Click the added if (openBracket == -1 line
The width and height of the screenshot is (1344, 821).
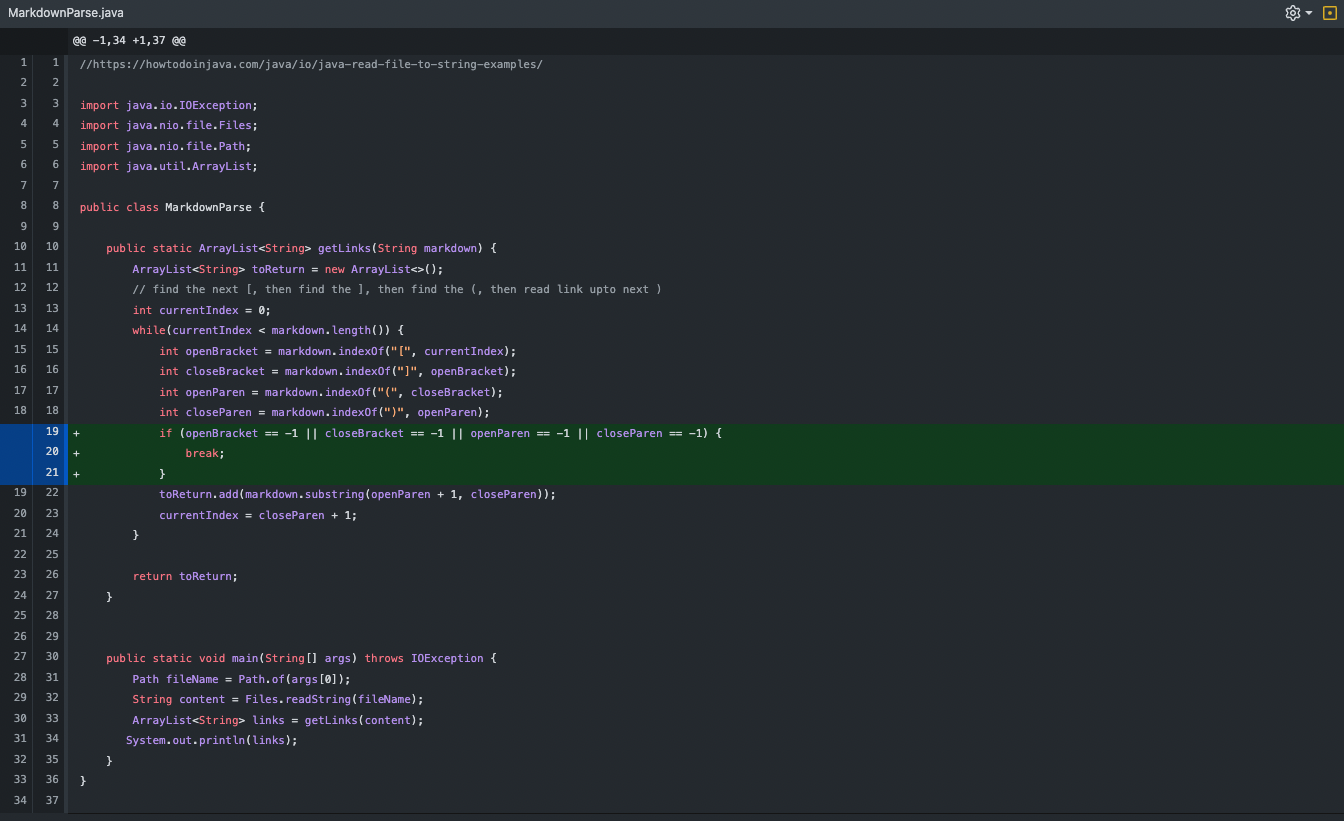click(x=441, y=433)
